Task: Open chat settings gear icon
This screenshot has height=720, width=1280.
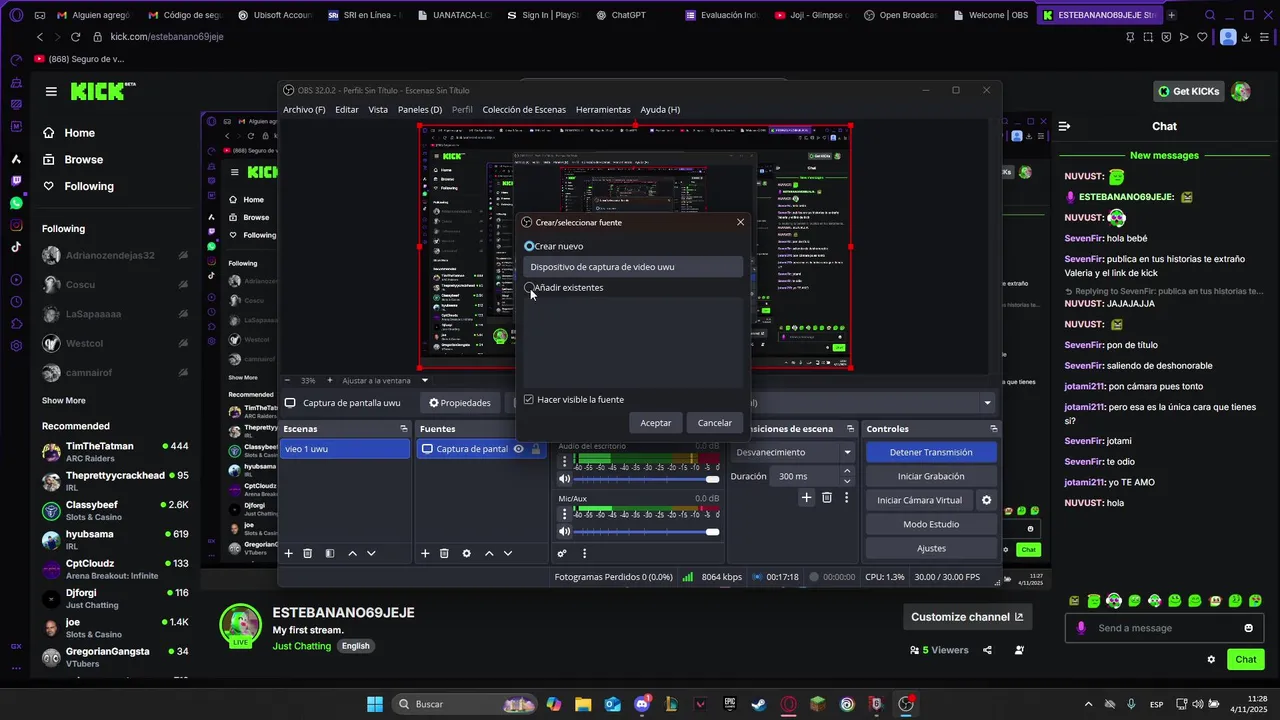Action: [x=1211, y=659]
